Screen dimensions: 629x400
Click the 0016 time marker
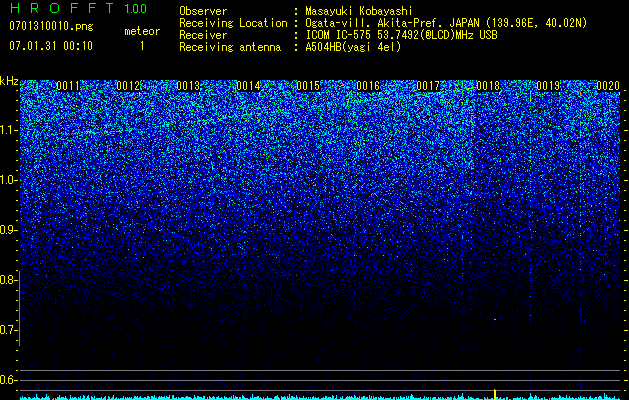pyautogui.click(x=368, y=86)
